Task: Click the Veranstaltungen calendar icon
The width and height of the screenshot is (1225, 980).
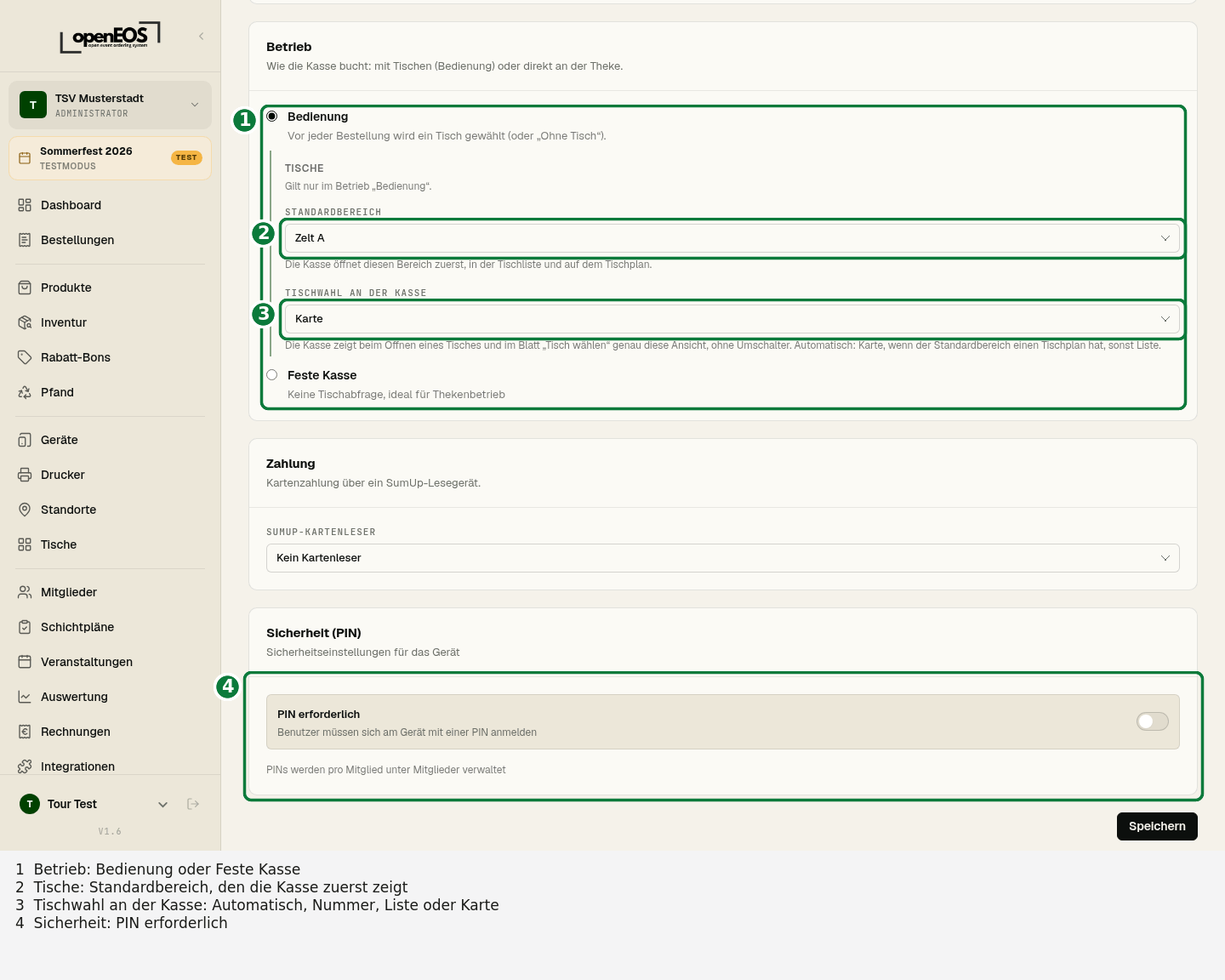Action: (x=25, y=662)
